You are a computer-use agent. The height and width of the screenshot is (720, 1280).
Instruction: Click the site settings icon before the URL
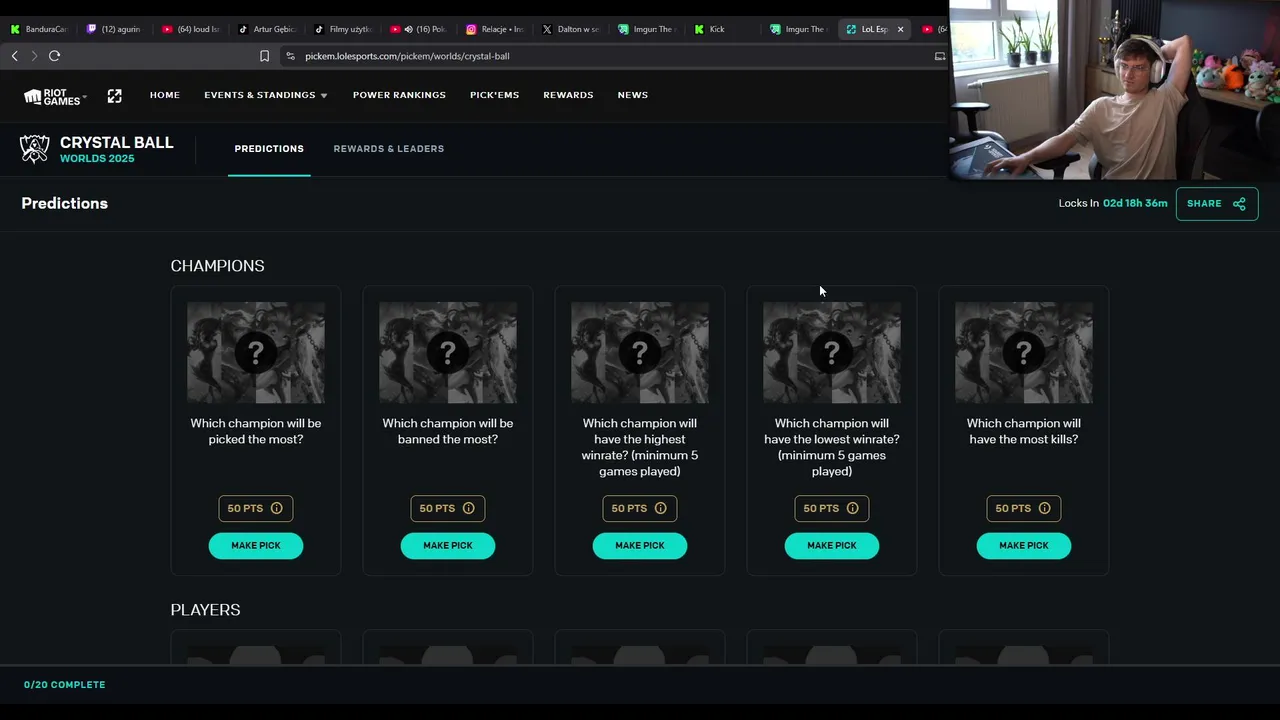(x=290, y=56)
